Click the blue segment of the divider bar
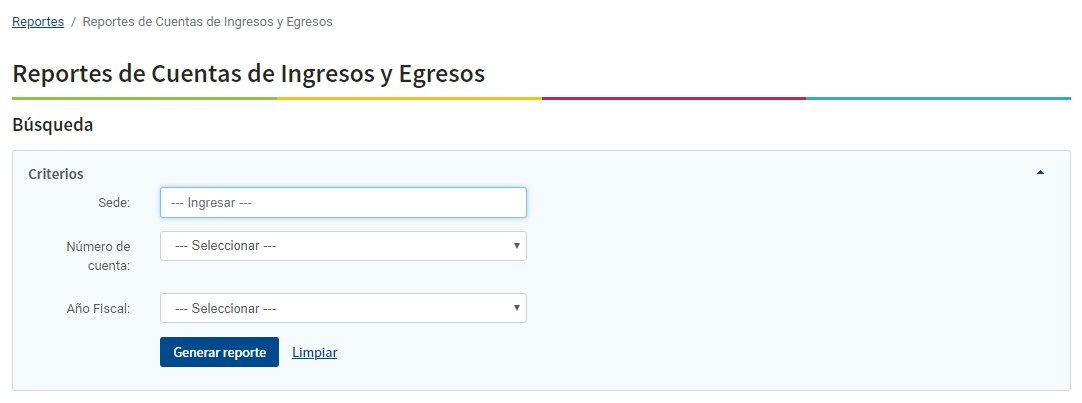 938,98
